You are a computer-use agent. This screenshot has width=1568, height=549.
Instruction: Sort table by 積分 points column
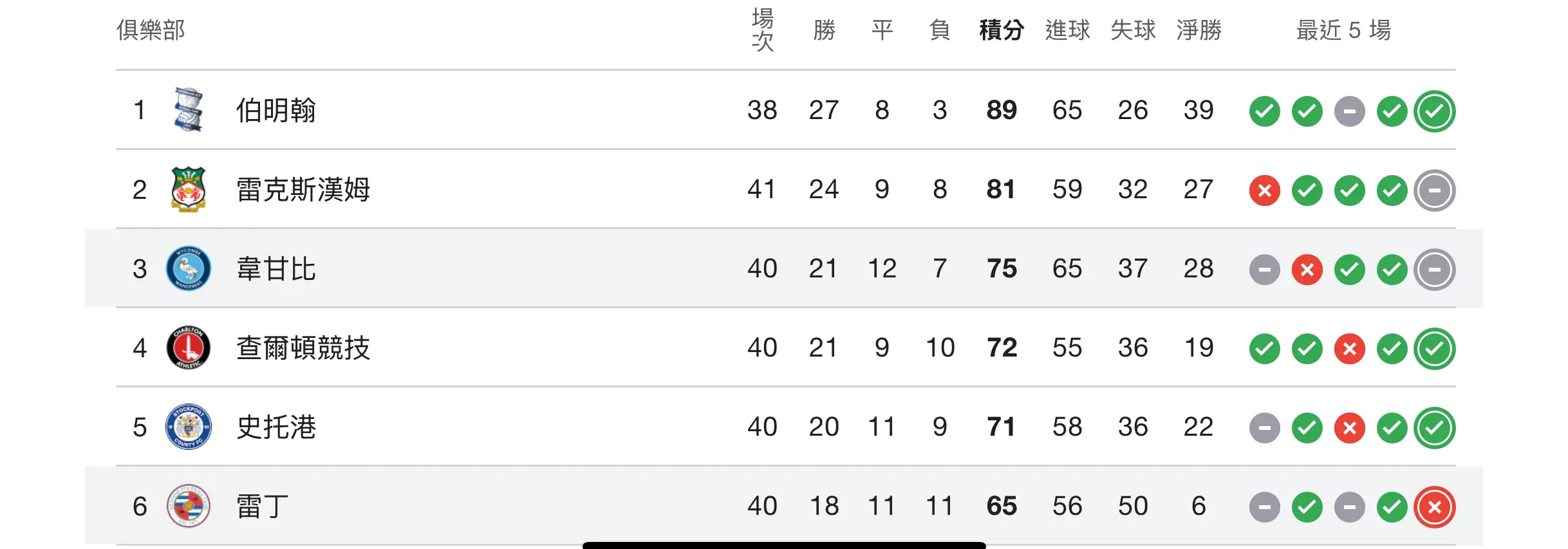click(x=1002, y=30)
